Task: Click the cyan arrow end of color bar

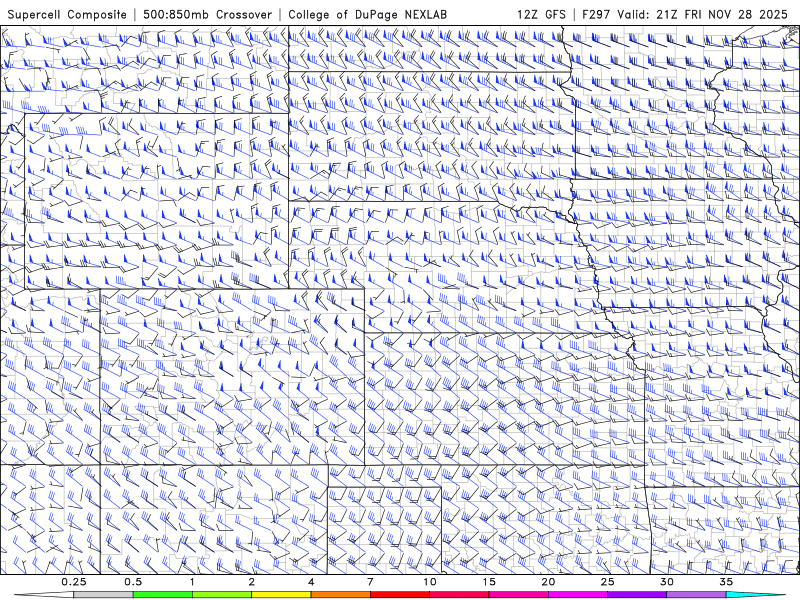Action: (756, 595)
